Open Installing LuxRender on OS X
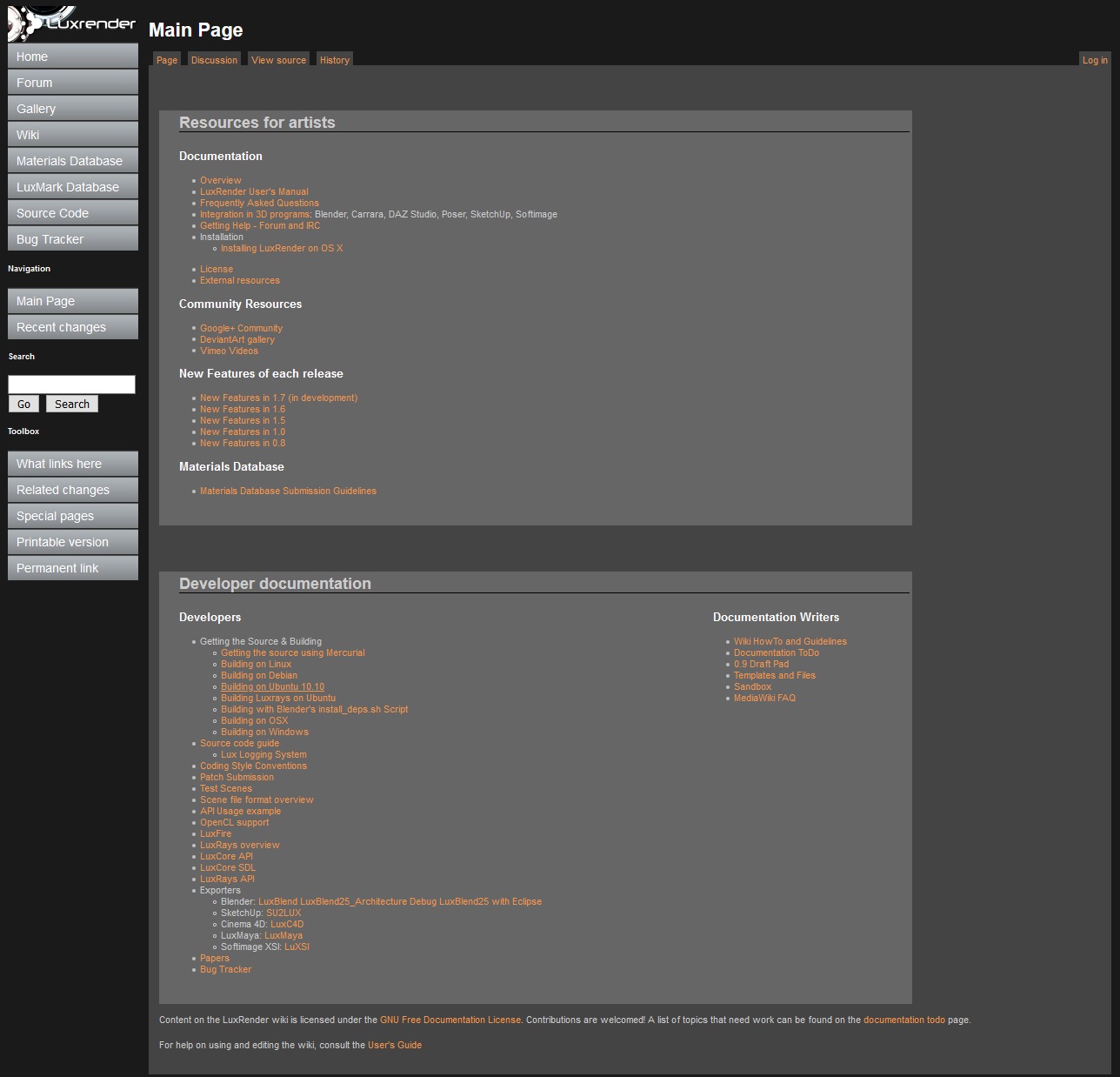 282,248
